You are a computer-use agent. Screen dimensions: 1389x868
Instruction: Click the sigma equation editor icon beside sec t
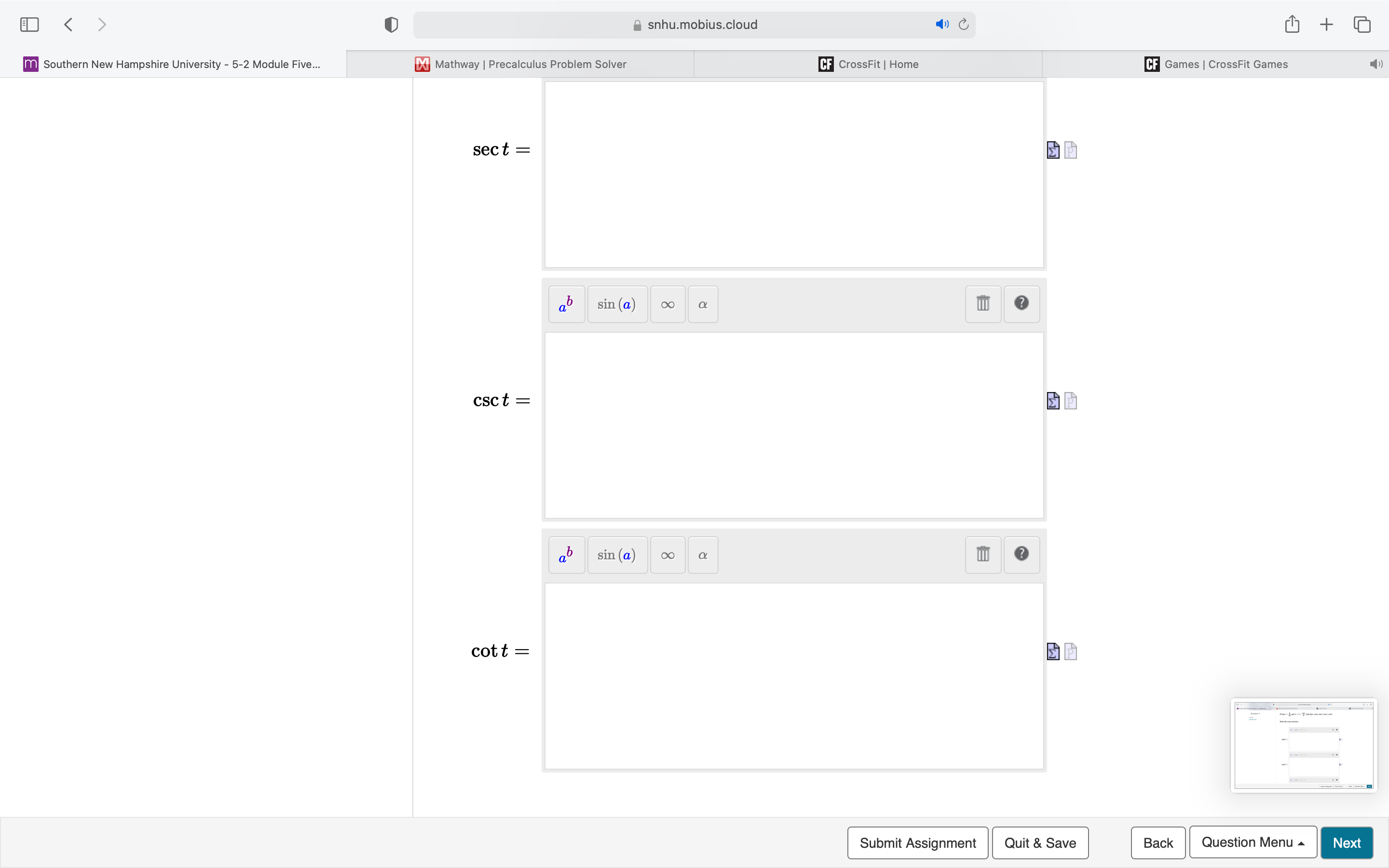1053,150
